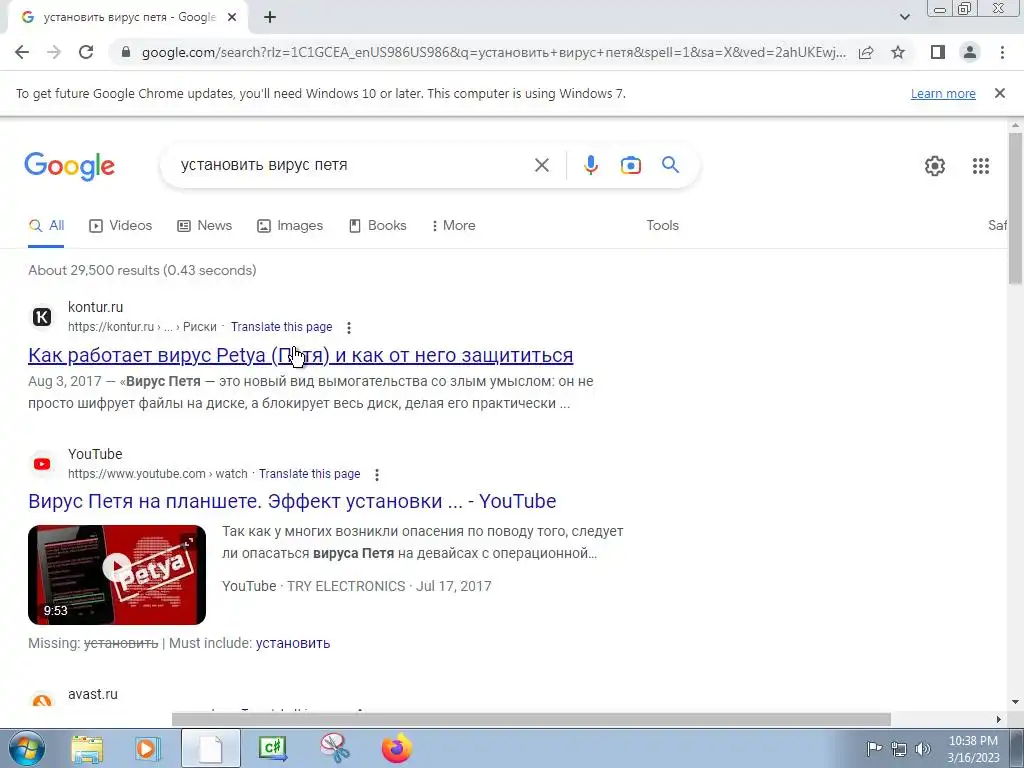Click the kontur.ru site name
The height and width of the screenshot is (768, 1024).
pyautogui.click(x=95, y=307)
